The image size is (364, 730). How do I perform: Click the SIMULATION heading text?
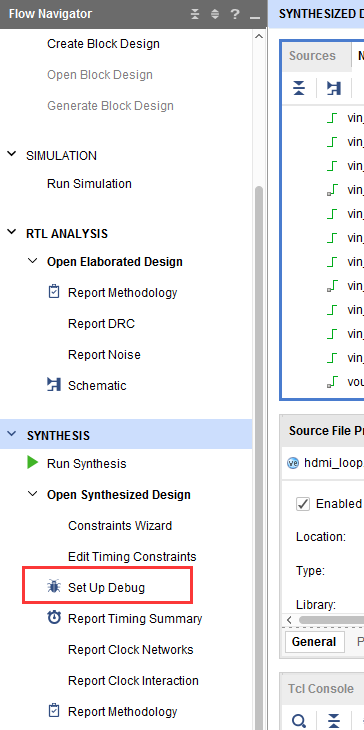point(61,155)
